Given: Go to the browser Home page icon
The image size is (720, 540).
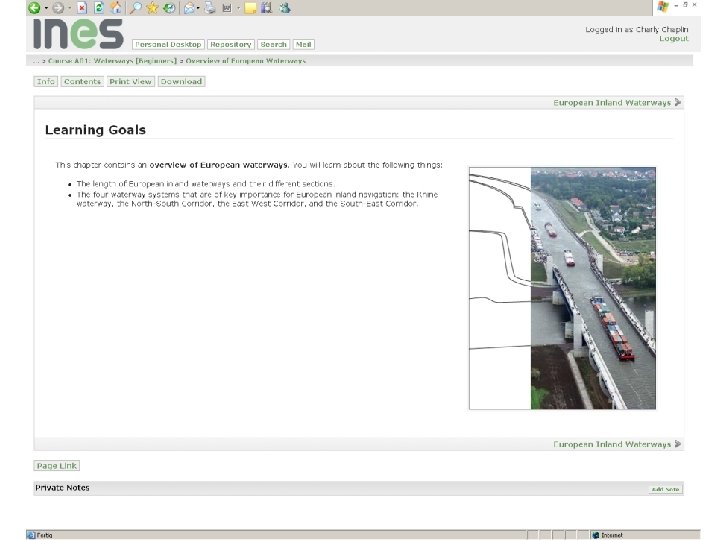Looking at the screenshot, I should 116,7.
